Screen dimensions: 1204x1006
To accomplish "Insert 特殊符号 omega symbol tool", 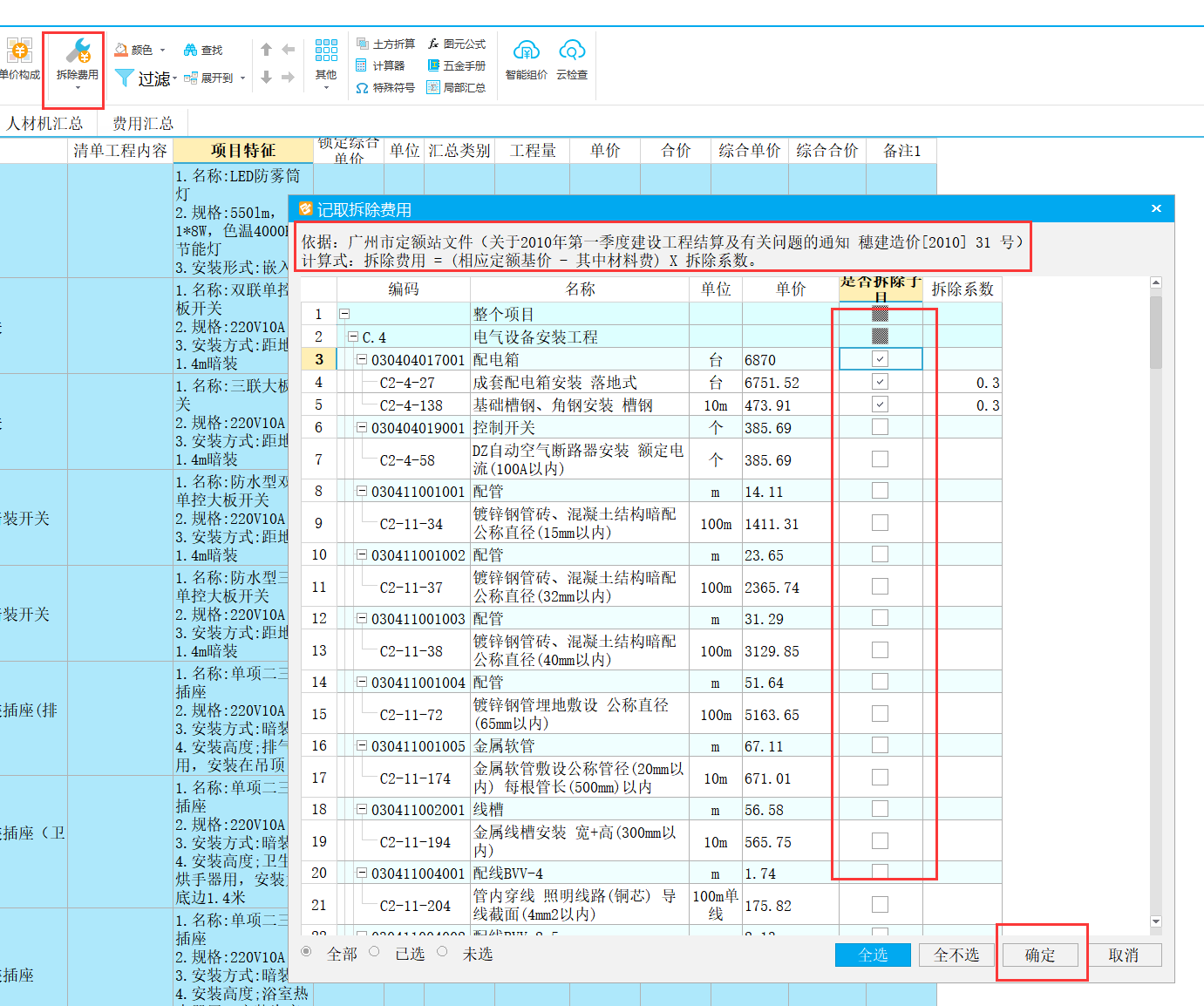I will (385, 87).
